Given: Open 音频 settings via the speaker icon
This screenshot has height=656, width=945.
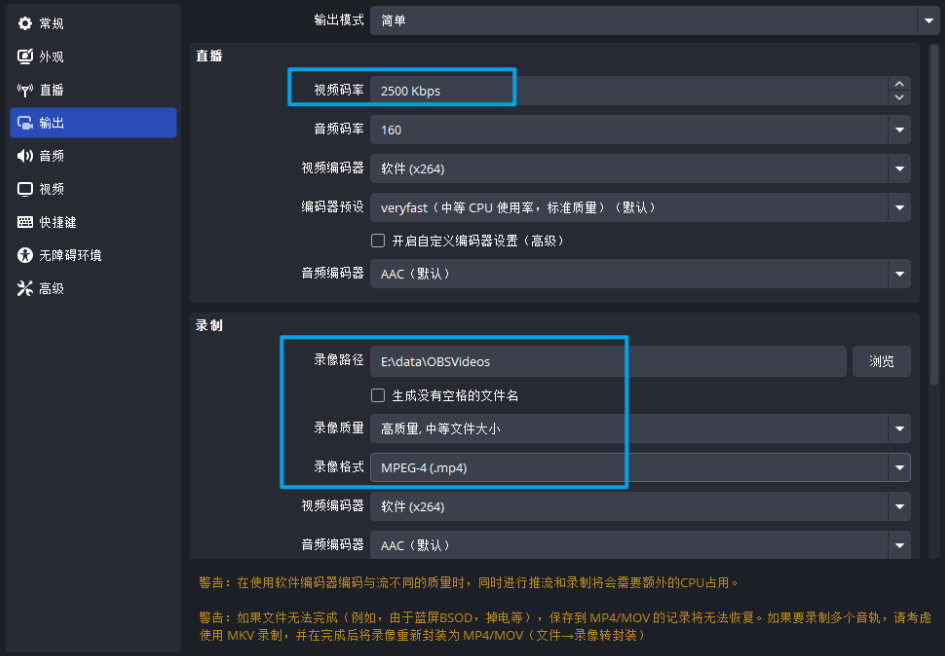Looking at the screenshot, I should (x=24, y=155).
